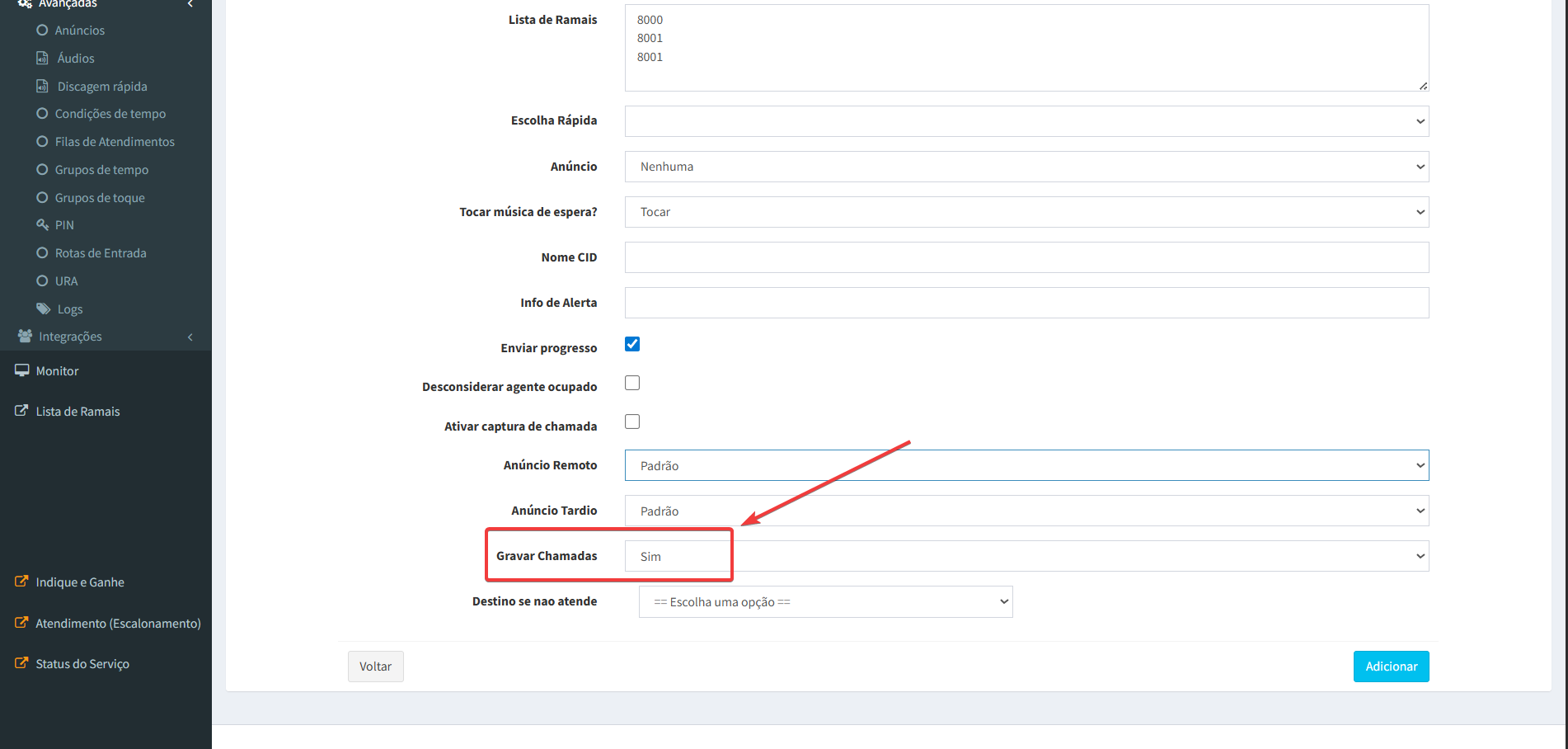Go to Rotas de Entrada menu
The height and width of the screenshot is (749, 1568).
click(101, 253)
